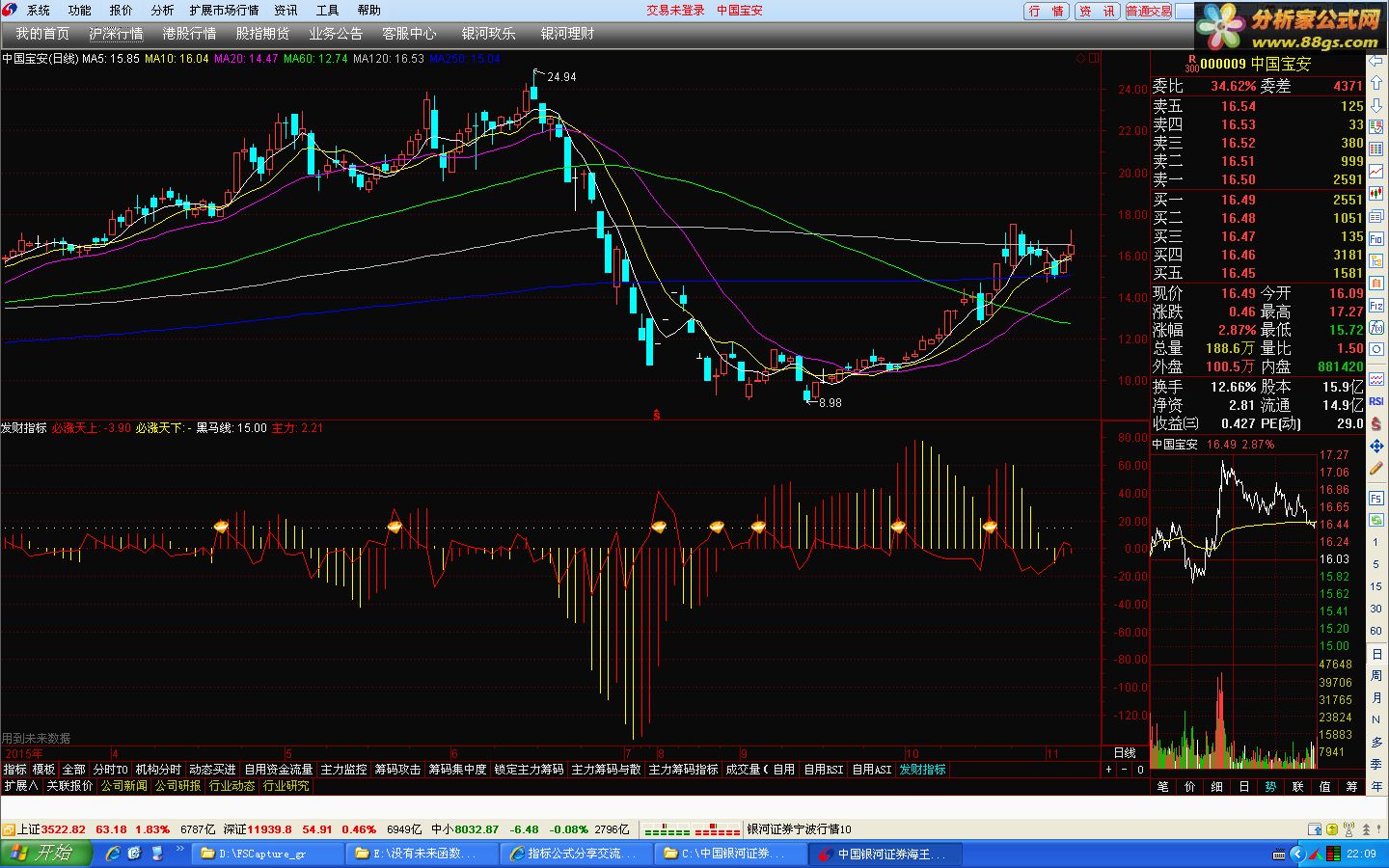Open the 功能 menu
1389x868 pixels.
coord(80,11)
